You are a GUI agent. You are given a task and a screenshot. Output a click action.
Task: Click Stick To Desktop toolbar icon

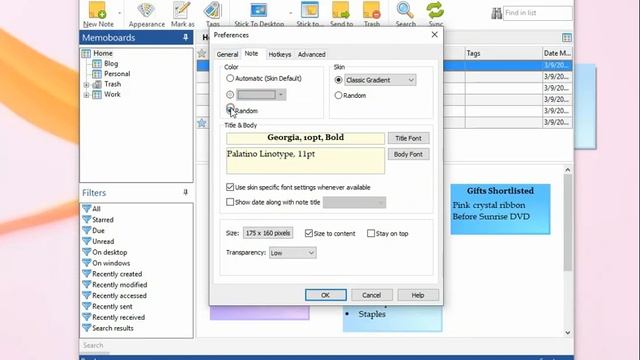tap(259, 14)
